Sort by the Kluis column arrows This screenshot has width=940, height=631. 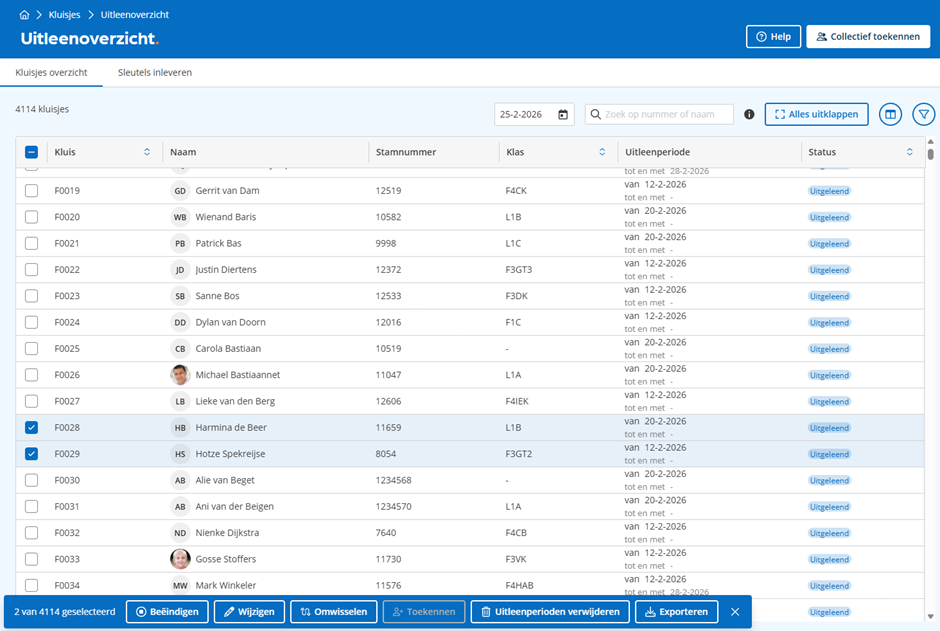pos(147,152)
